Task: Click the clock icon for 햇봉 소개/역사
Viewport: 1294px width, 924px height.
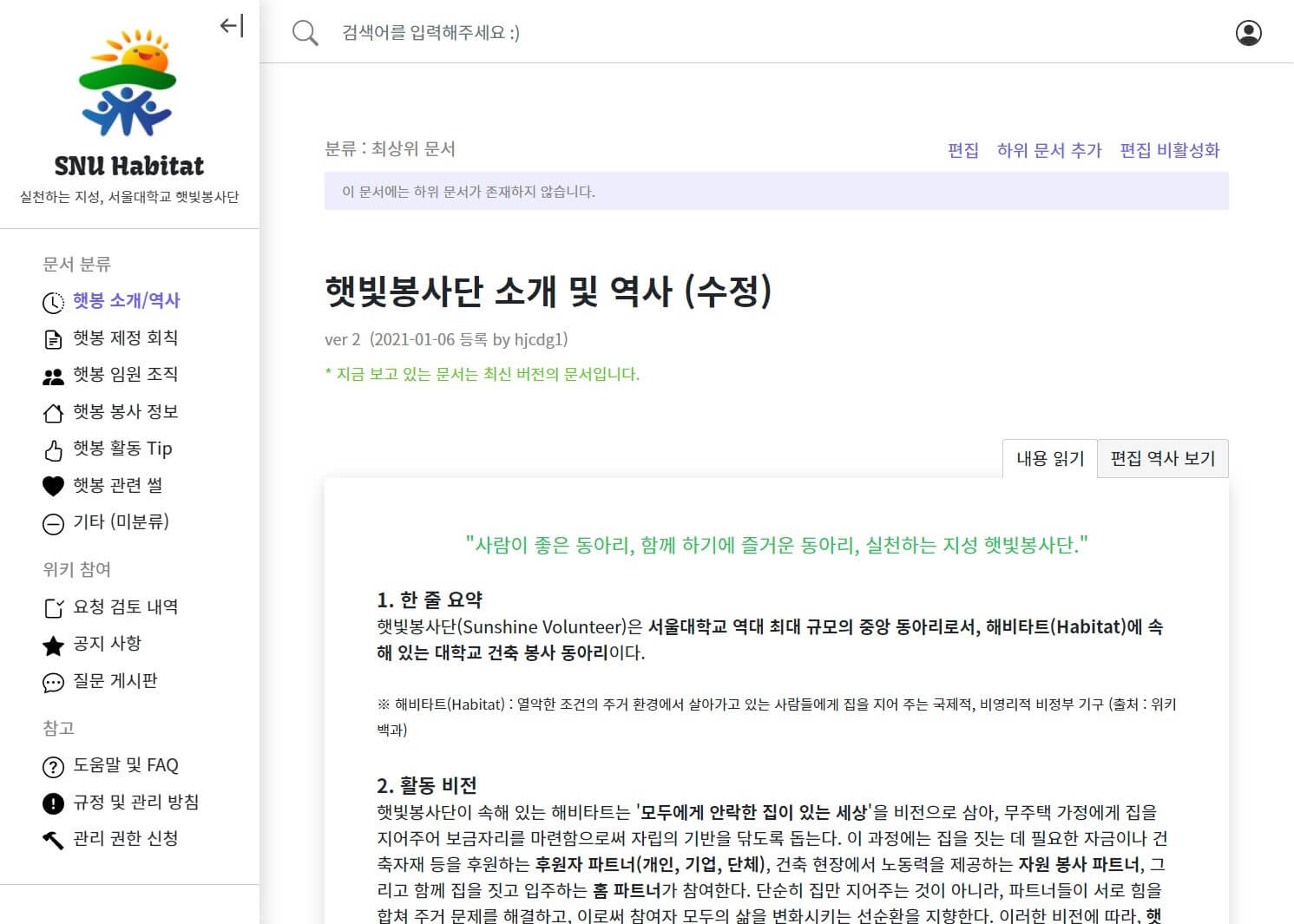Action: click(x=53, y=302)
